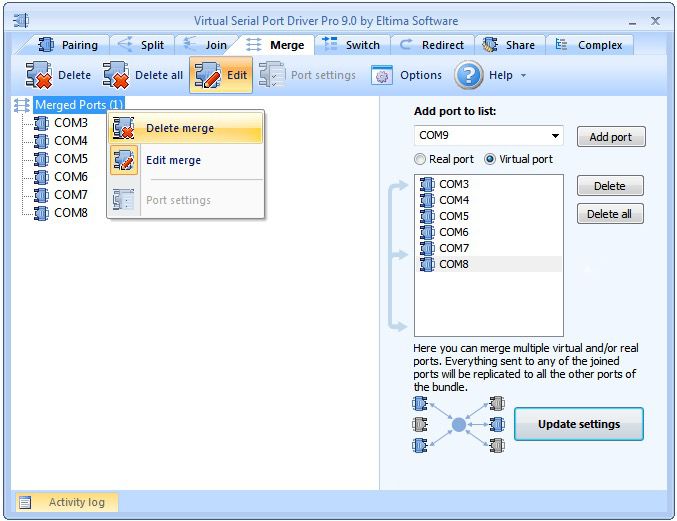Select COM8 text in the merged tree
This screenshot has height=521, width=677.
point(71,213)
